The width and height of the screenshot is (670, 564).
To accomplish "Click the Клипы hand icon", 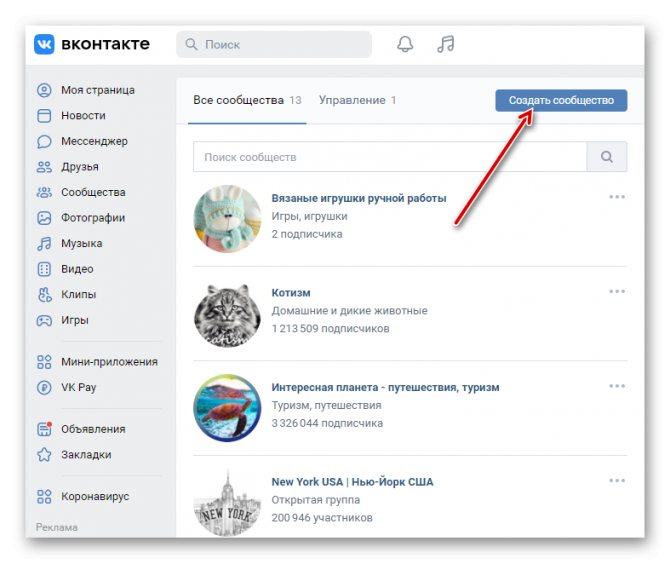I will coord(44,294).
